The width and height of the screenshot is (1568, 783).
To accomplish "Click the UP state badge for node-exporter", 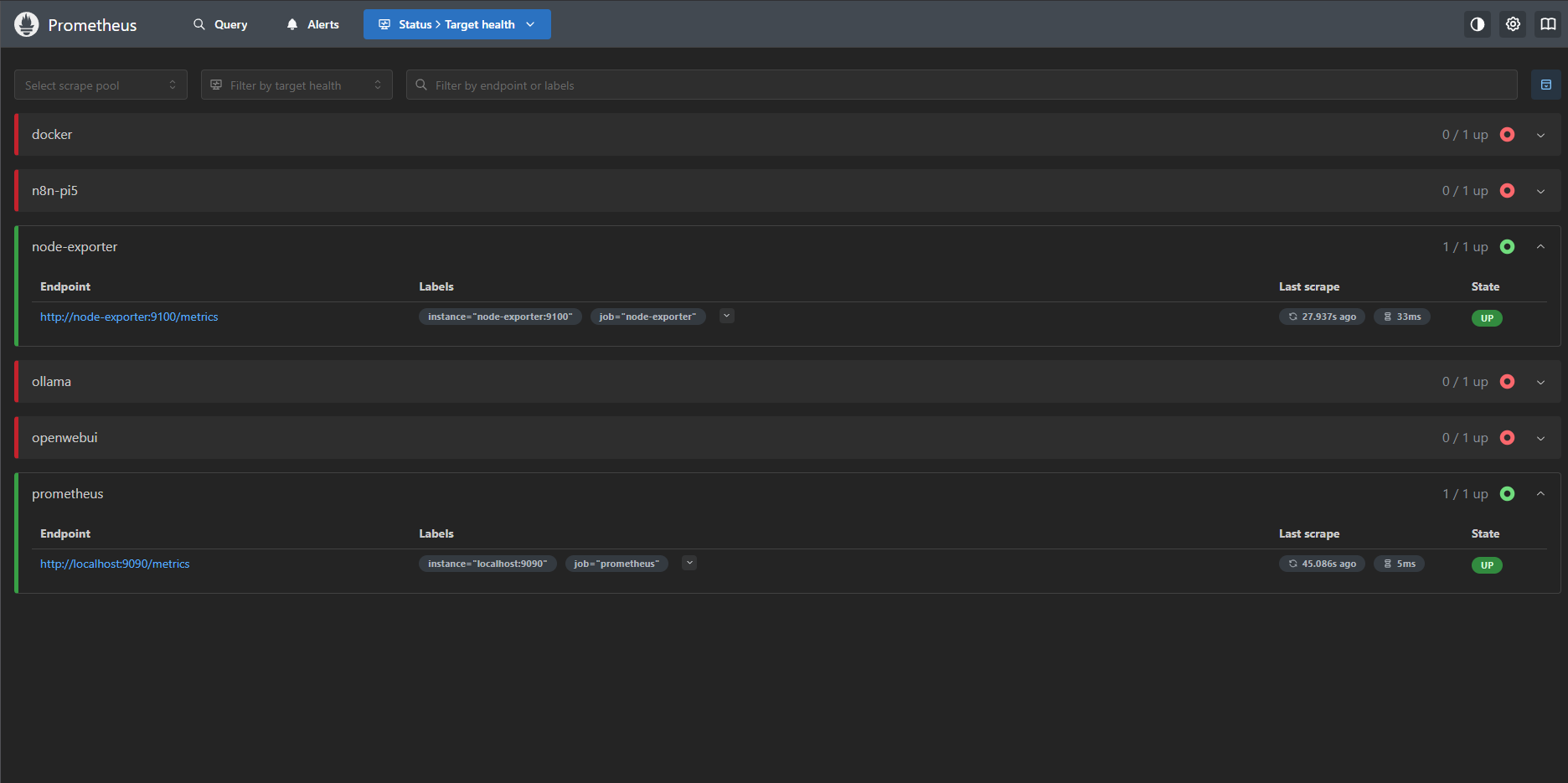I will [x=1487, y=318].
